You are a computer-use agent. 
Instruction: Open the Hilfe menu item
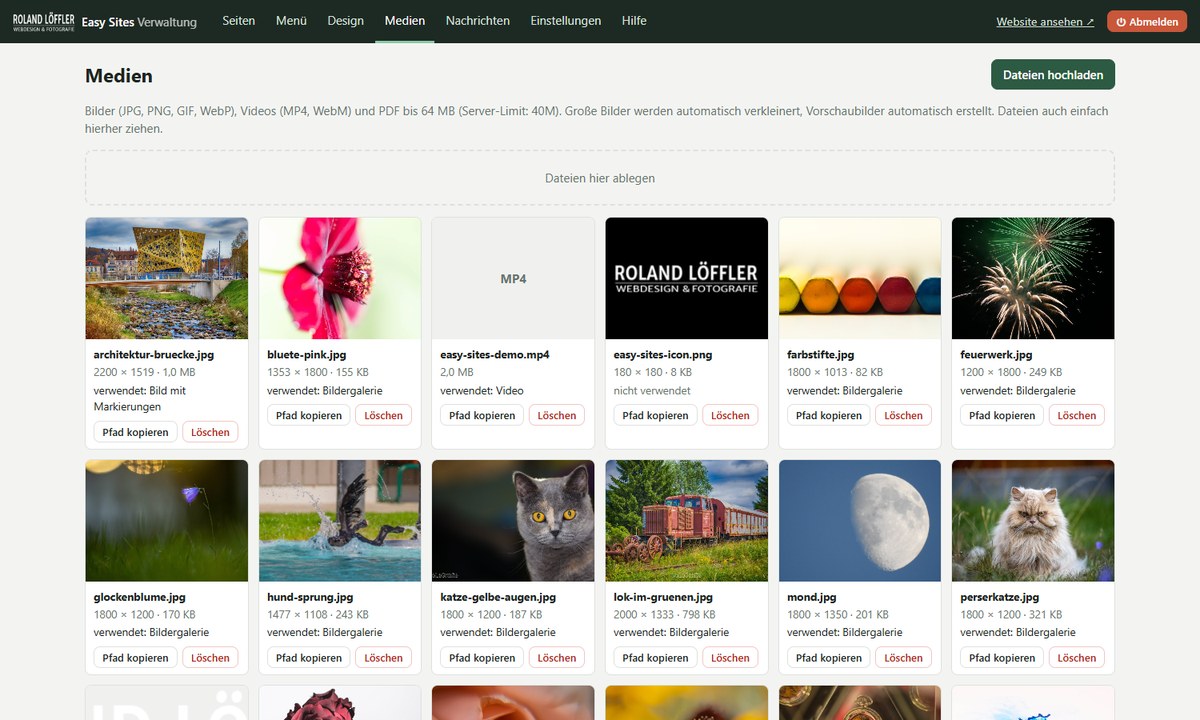(634, 21)
